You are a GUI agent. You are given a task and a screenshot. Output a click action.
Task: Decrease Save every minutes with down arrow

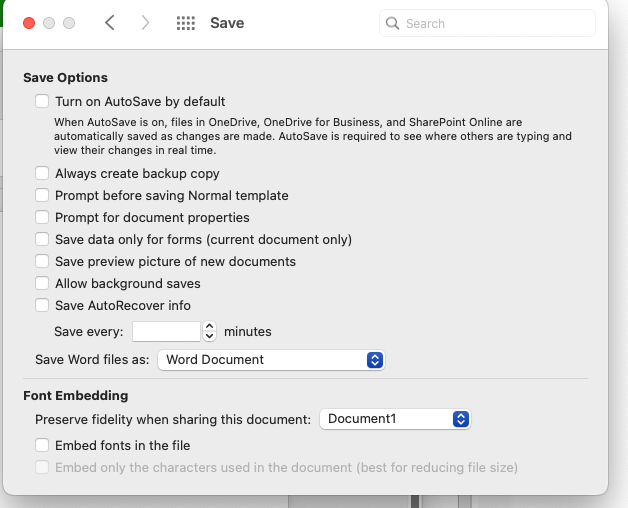209,336
